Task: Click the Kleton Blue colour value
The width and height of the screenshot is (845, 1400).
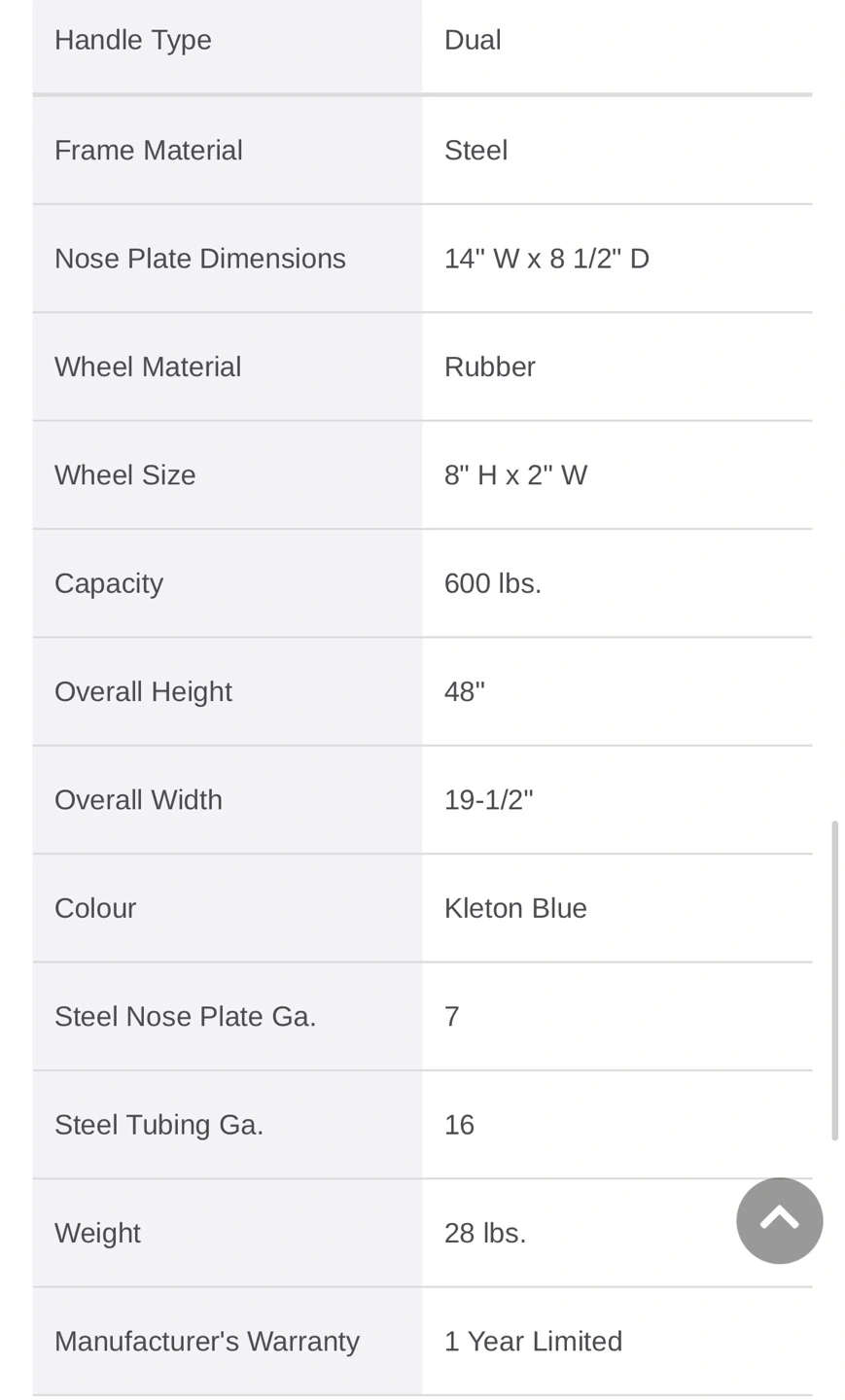Action: [x=515, y=908]
